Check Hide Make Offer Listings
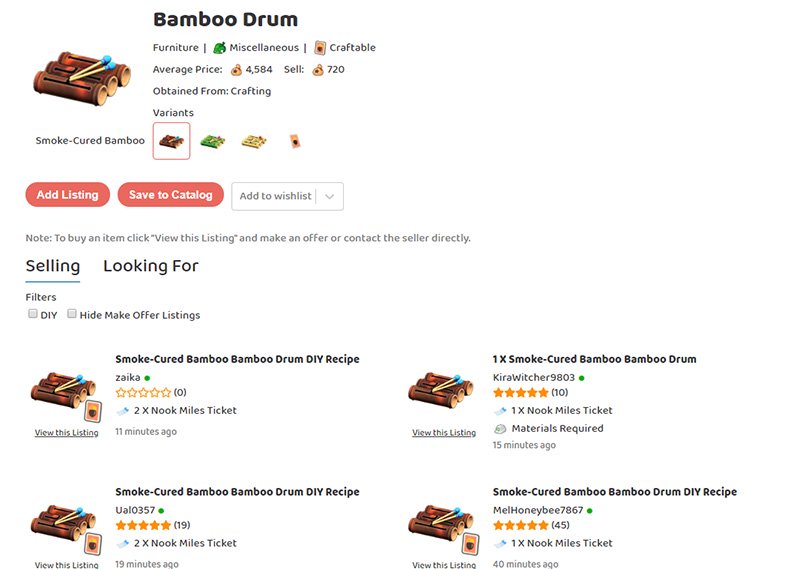Screen dimensions: 800x569 72,314
